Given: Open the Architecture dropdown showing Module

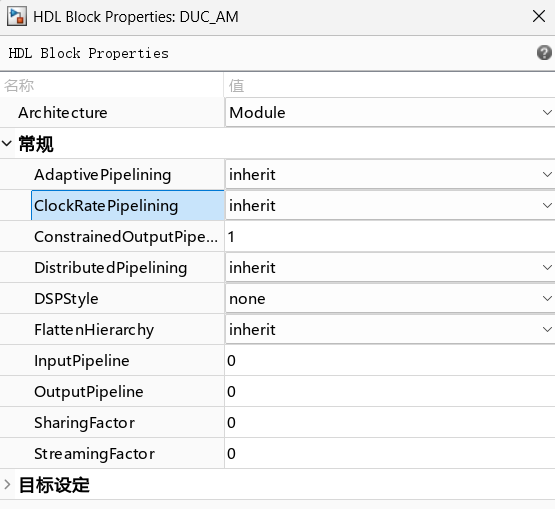Looking at the screenshot, I should 390,113.
